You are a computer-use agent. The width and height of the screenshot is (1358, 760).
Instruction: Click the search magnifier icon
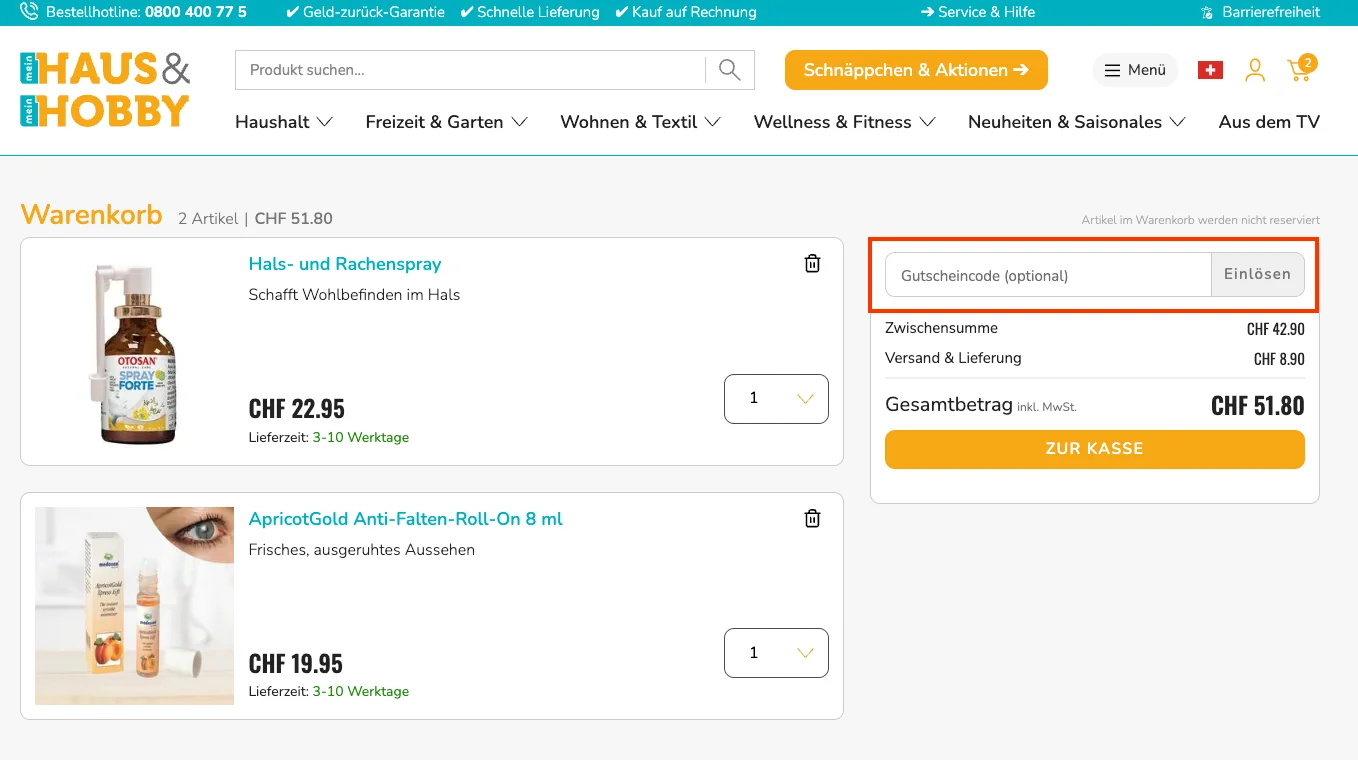730,70
